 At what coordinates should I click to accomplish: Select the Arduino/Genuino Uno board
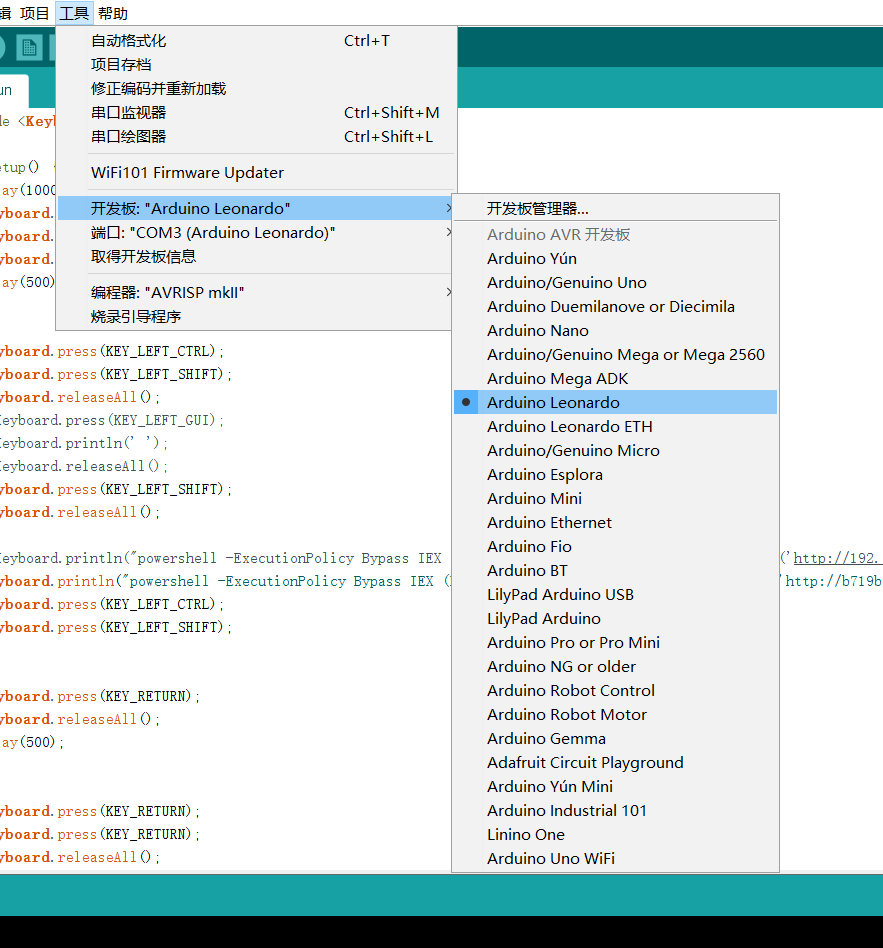[x=566, y=282]
